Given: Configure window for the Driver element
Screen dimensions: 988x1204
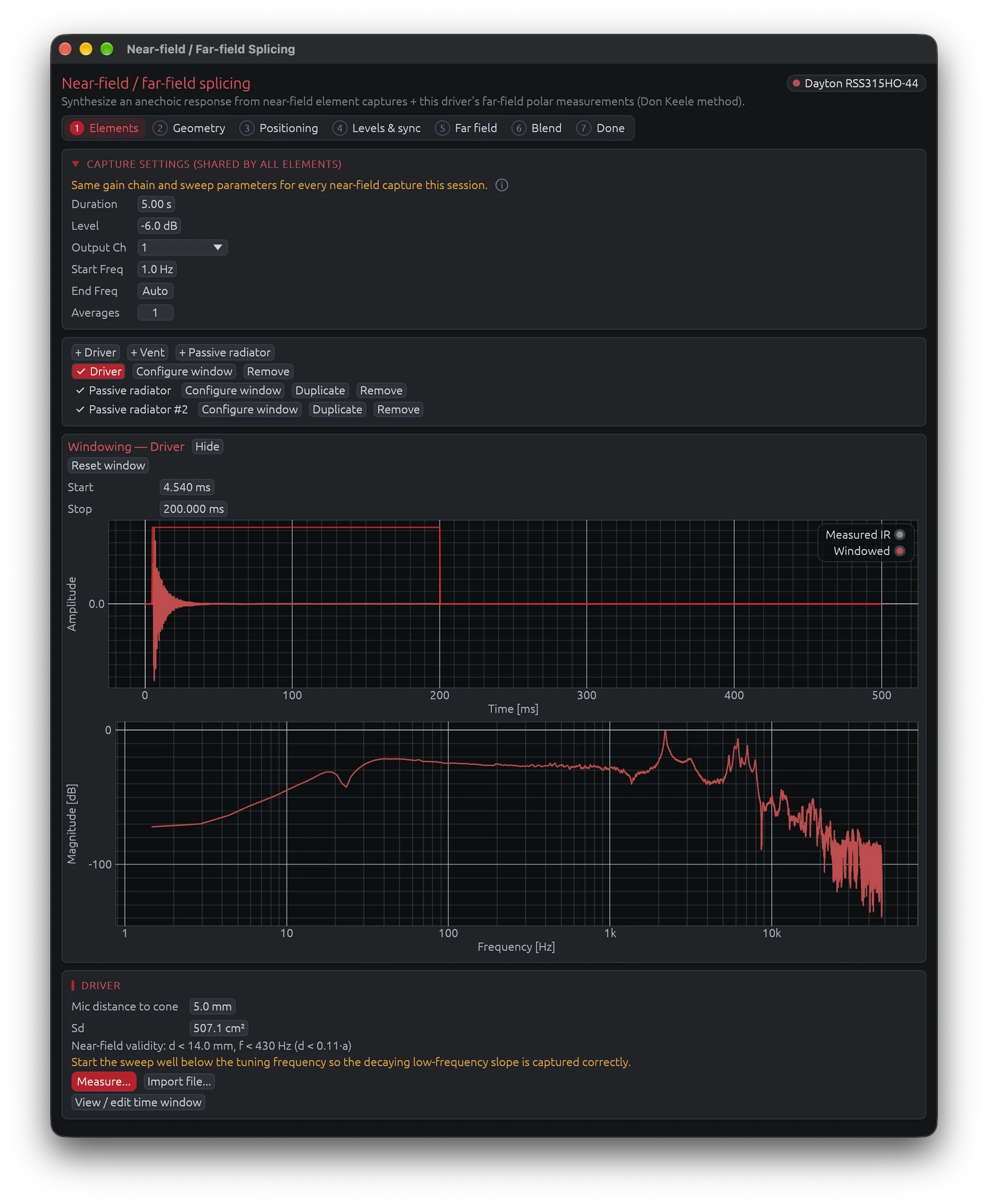Looking at the screenshot, I should pos(184,372).
